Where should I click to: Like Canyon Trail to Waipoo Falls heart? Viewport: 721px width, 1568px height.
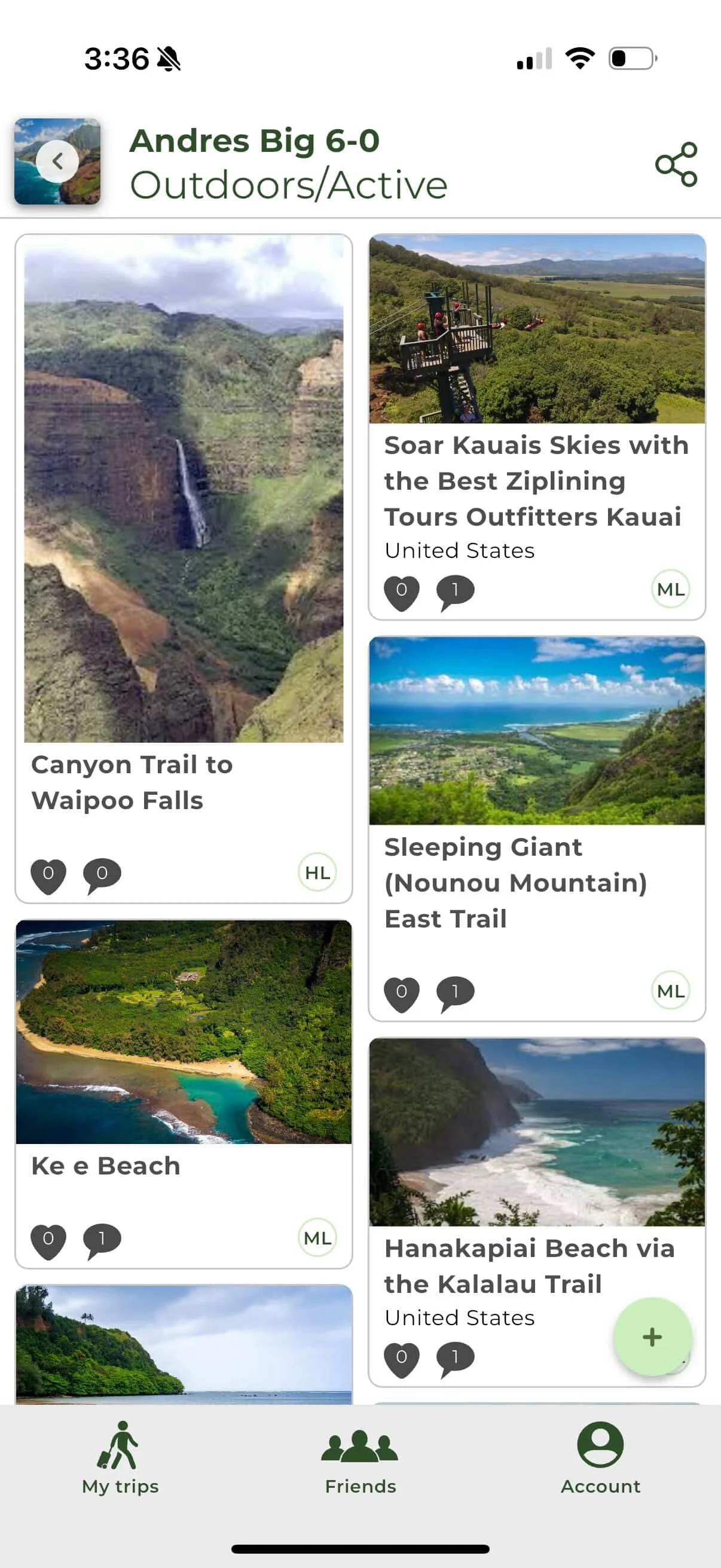(x=48, y=875)
